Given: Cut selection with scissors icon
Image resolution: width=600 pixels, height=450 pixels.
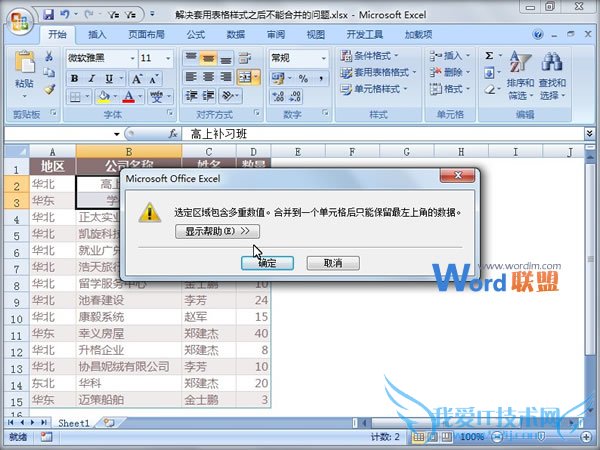Looking at the screenshot, I should point(49,56).
